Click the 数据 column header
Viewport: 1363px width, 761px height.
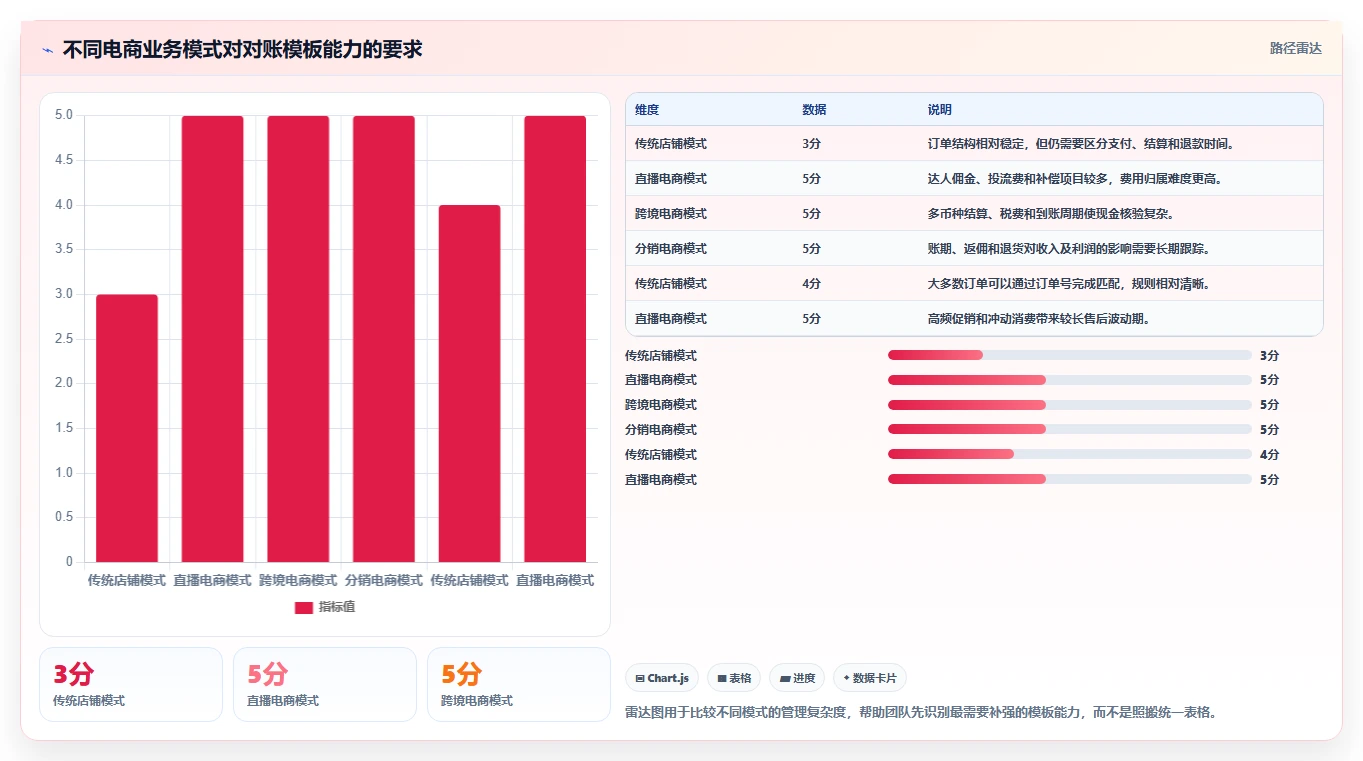click(814, 110)
